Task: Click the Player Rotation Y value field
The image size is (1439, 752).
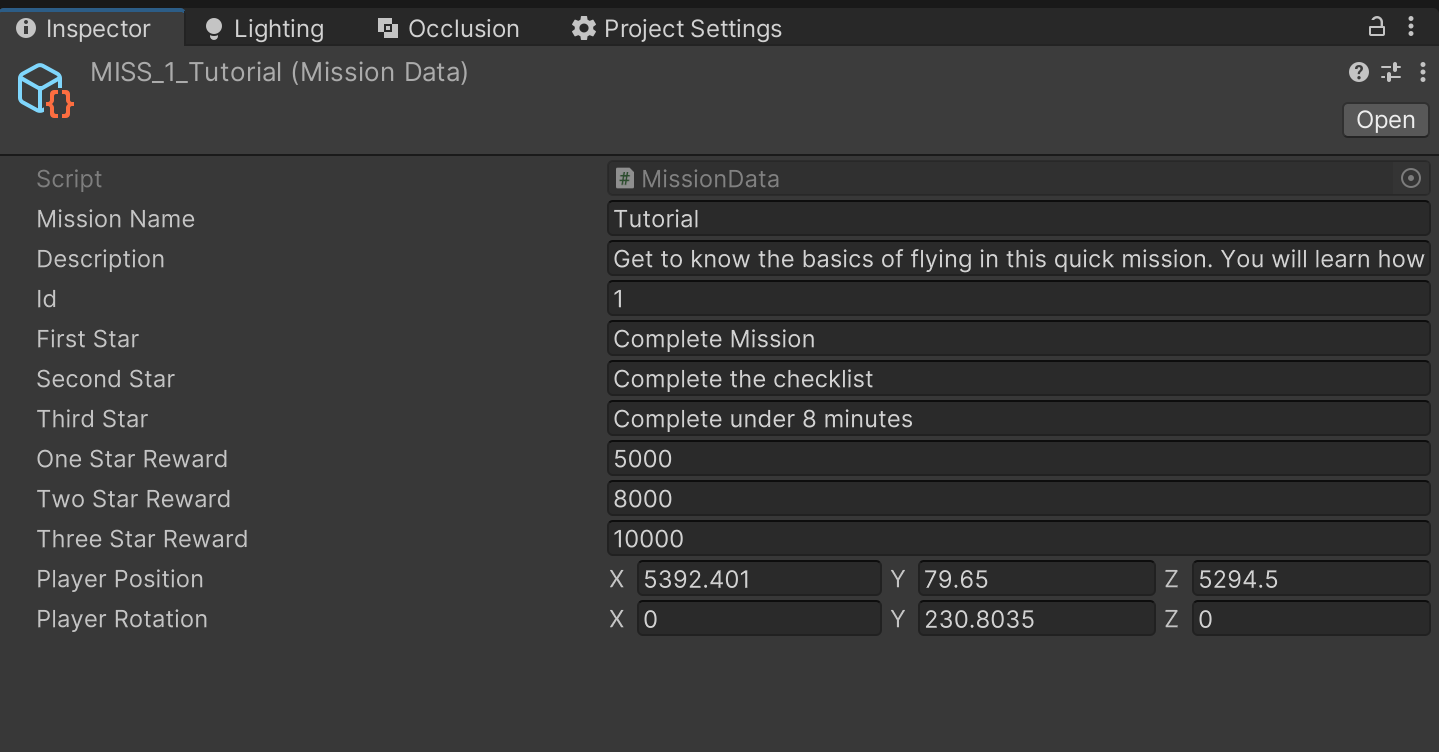Action: 1036,619
